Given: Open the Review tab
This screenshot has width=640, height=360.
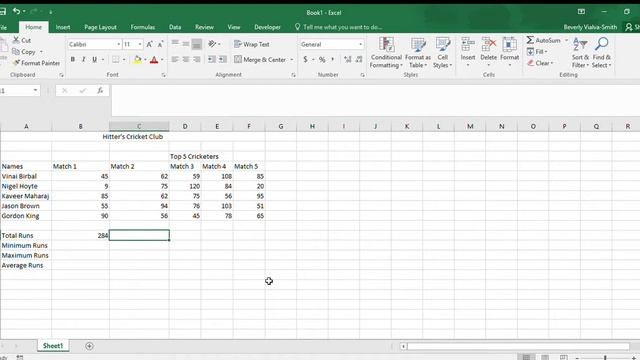Looking at the screenshot, I should [x=204, y=27].
